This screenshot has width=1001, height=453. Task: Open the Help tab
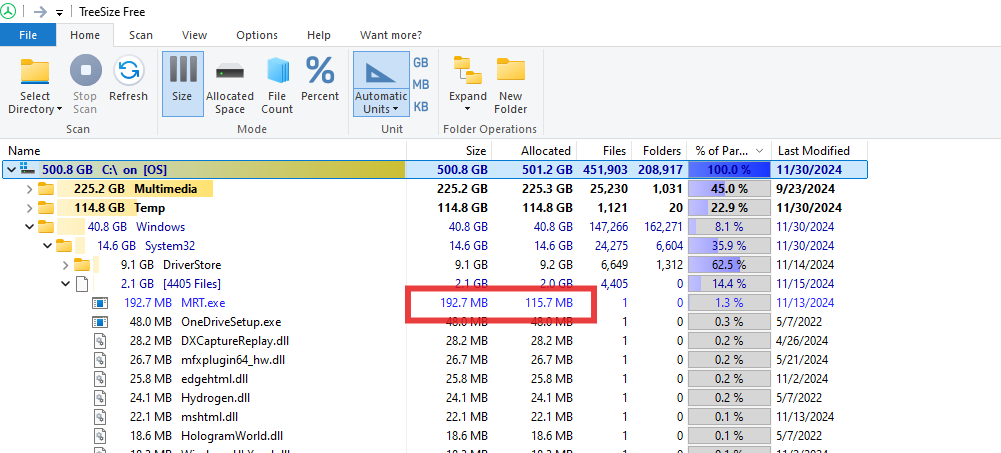point(319,35)
